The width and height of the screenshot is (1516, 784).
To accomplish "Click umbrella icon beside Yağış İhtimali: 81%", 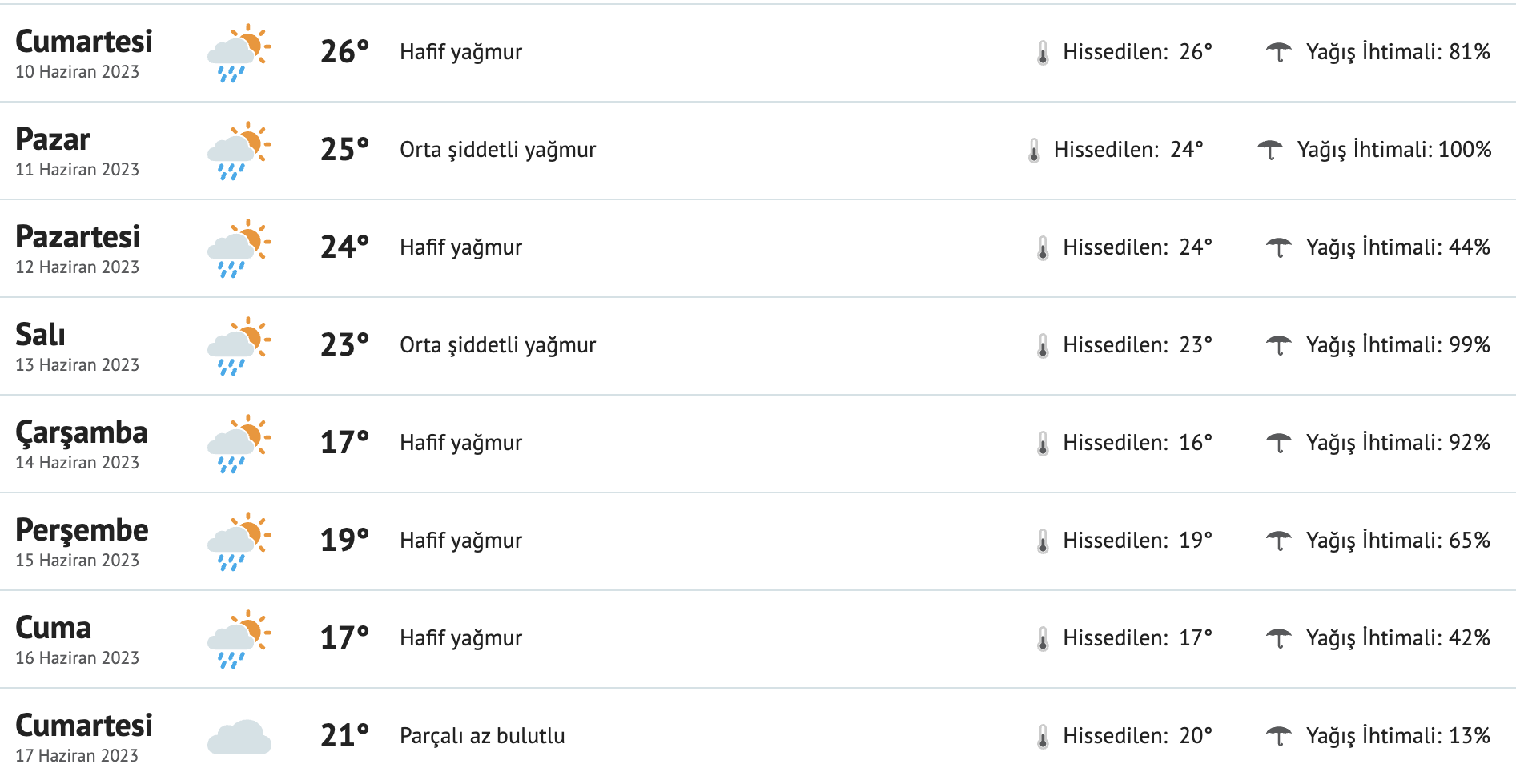I will (1278, 52).
